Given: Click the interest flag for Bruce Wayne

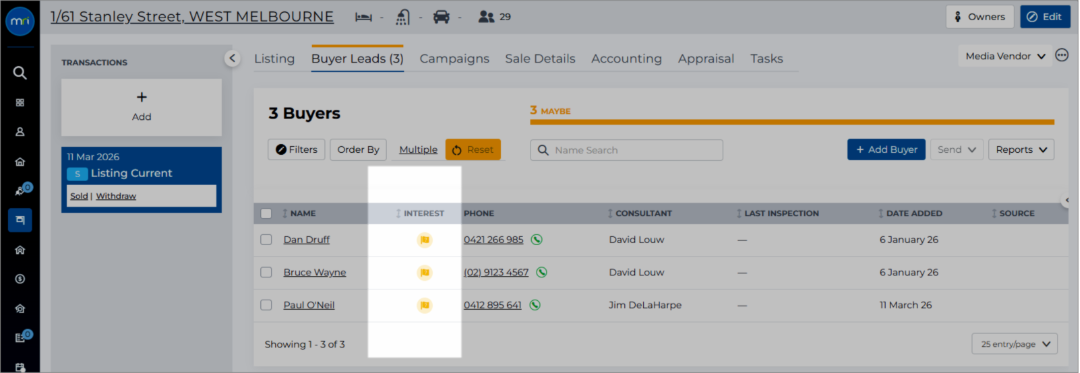Looking at the screenshot, I should click(x=425, y=273).
